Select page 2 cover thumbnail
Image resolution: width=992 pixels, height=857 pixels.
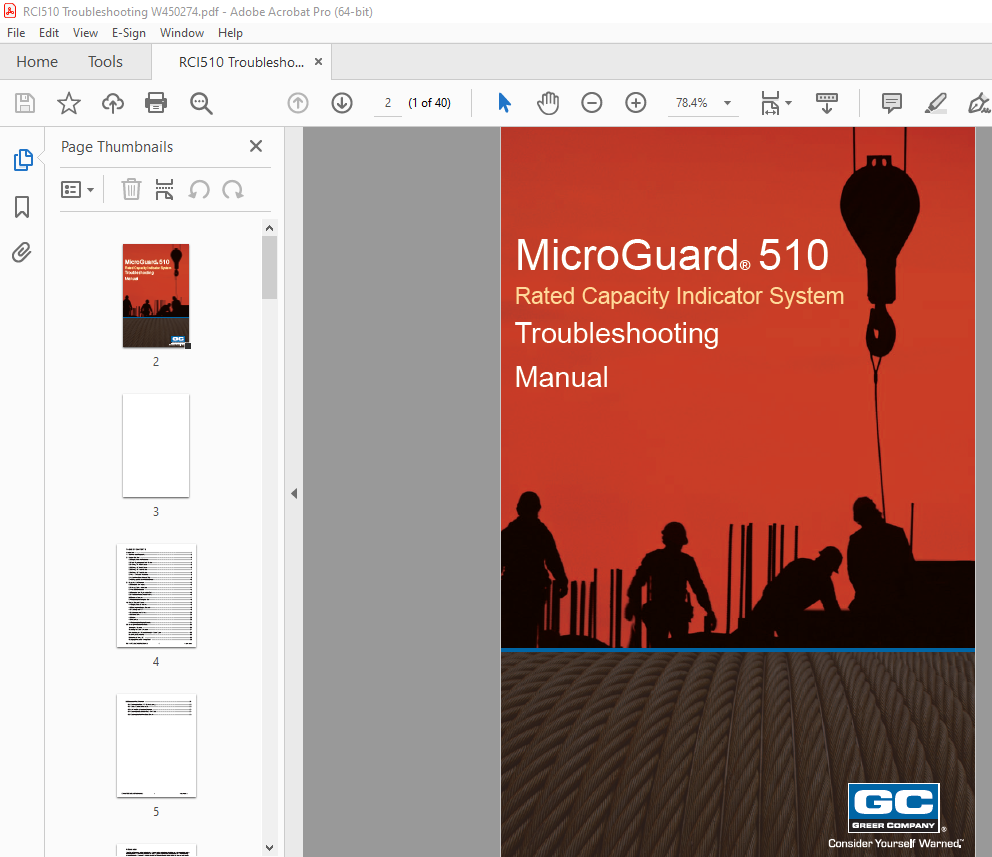coord(156,295)
